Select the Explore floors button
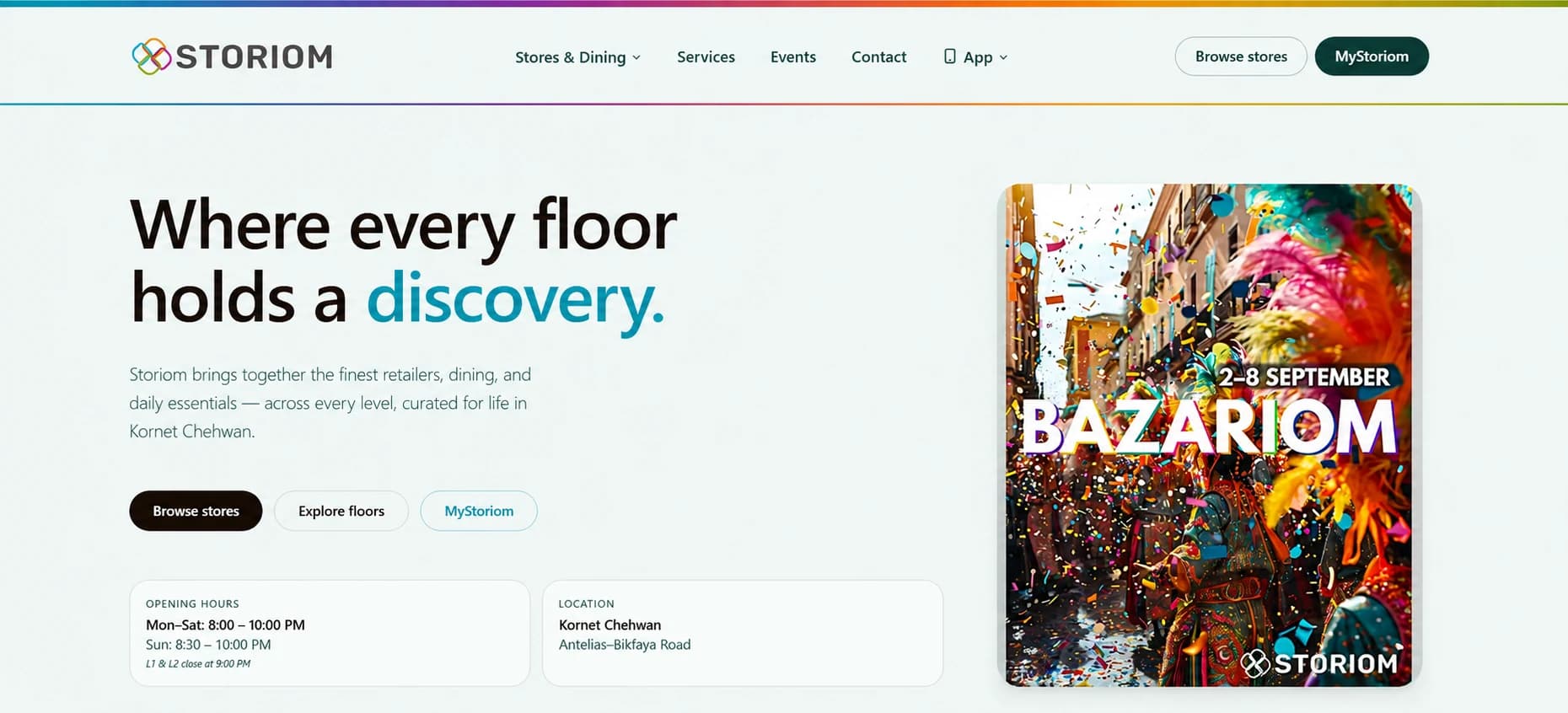This screenshot has height=713, width=1568. click(341, 511)
